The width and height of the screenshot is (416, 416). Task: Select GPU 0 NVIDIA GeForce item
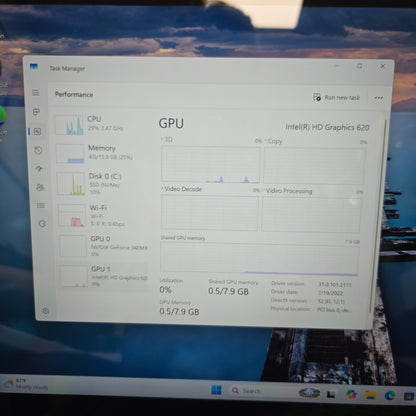(x=104, y=246)
